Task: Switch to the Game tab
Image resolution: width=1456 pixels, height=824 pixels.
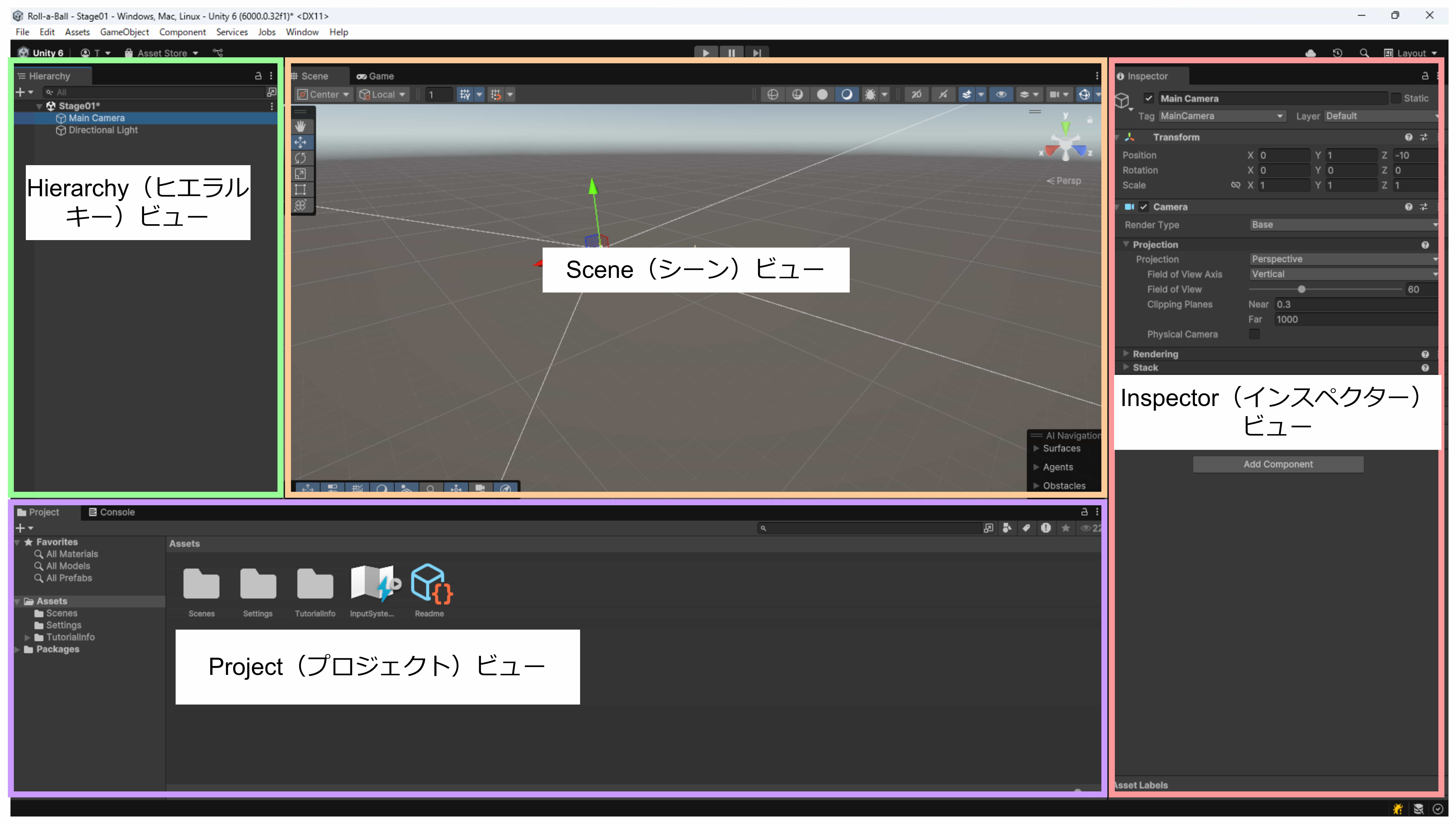Action: tap(376, 76)
